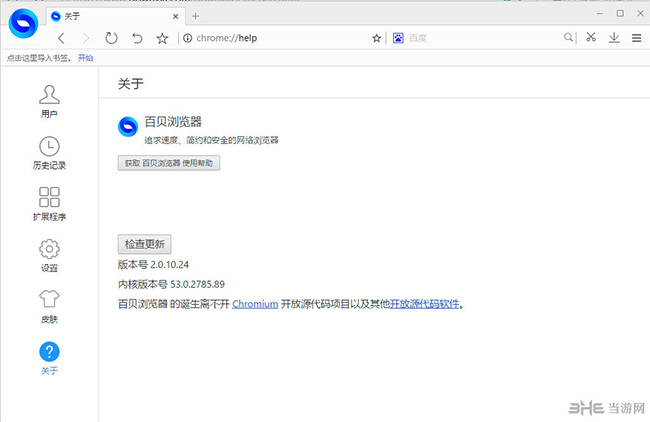The image size is (650, 422).
Task: Click the 百贝浏览器 logo on about page
Action: tap(128, 126)
